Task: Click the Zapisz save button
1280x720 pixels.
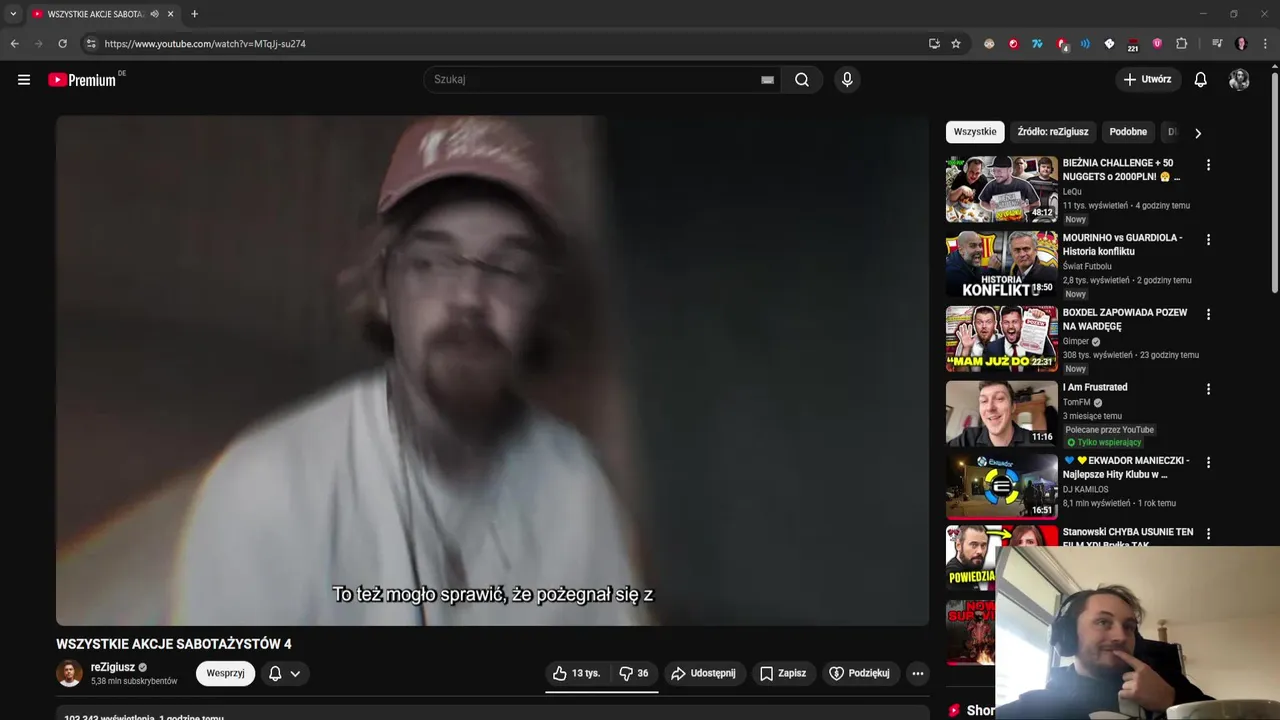Action: (x=783, y=674)
